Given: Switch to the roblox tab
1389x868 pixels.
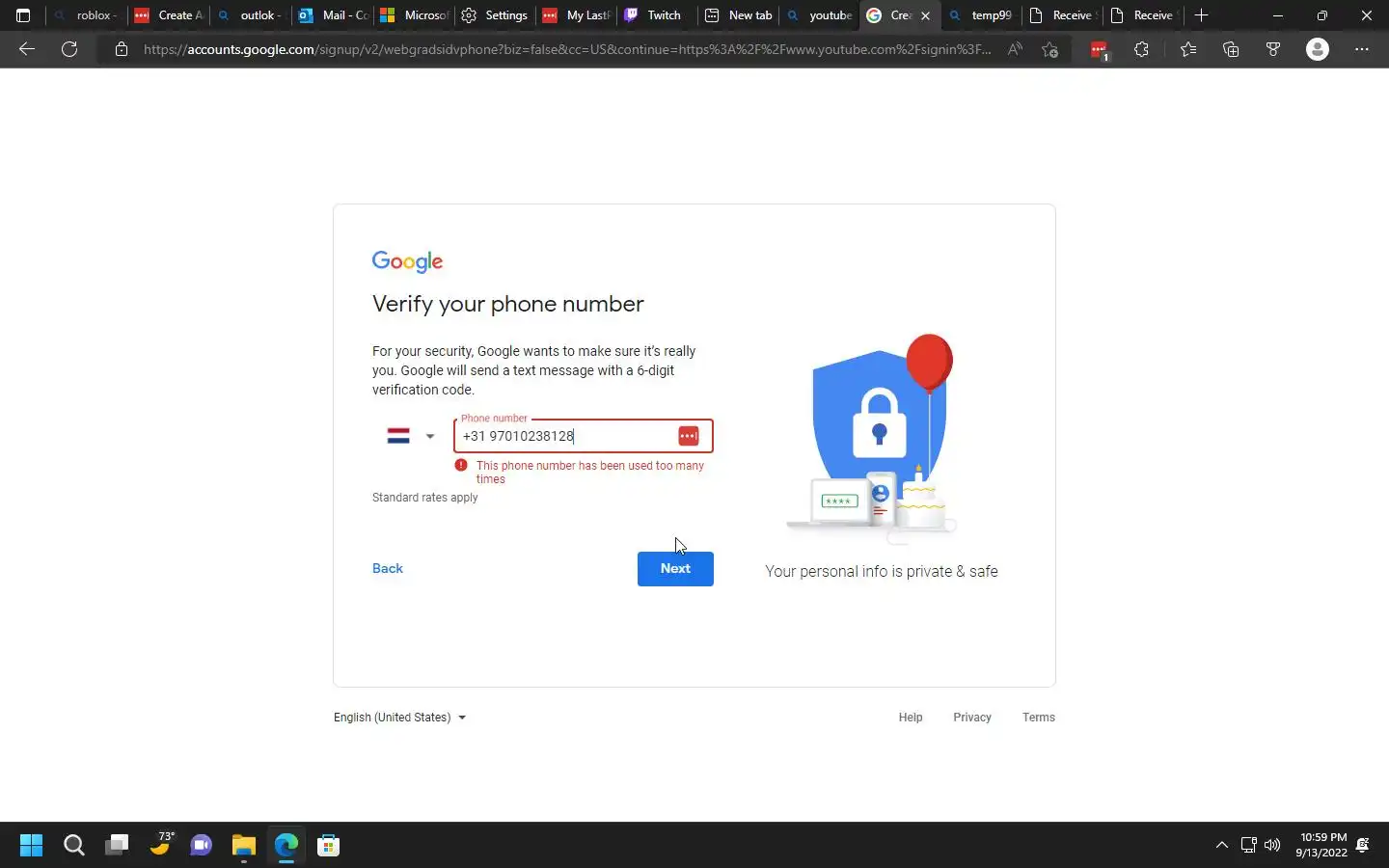Looking at the screenshot, I should [x=87, y=15].
